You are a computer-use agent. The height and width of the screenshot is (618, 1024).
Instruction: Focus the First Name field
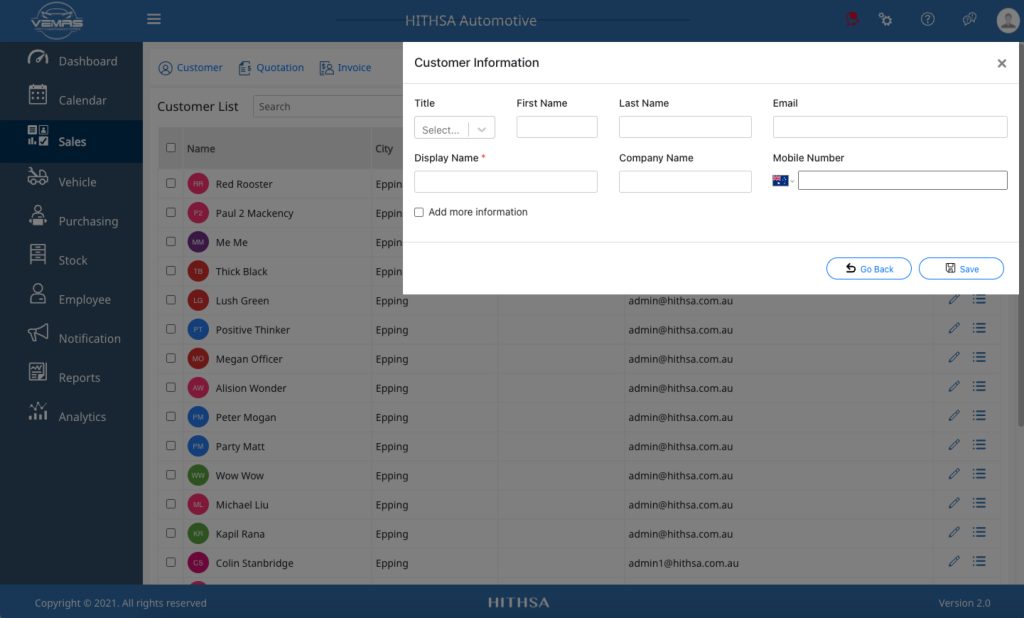[x=557, y=127]
